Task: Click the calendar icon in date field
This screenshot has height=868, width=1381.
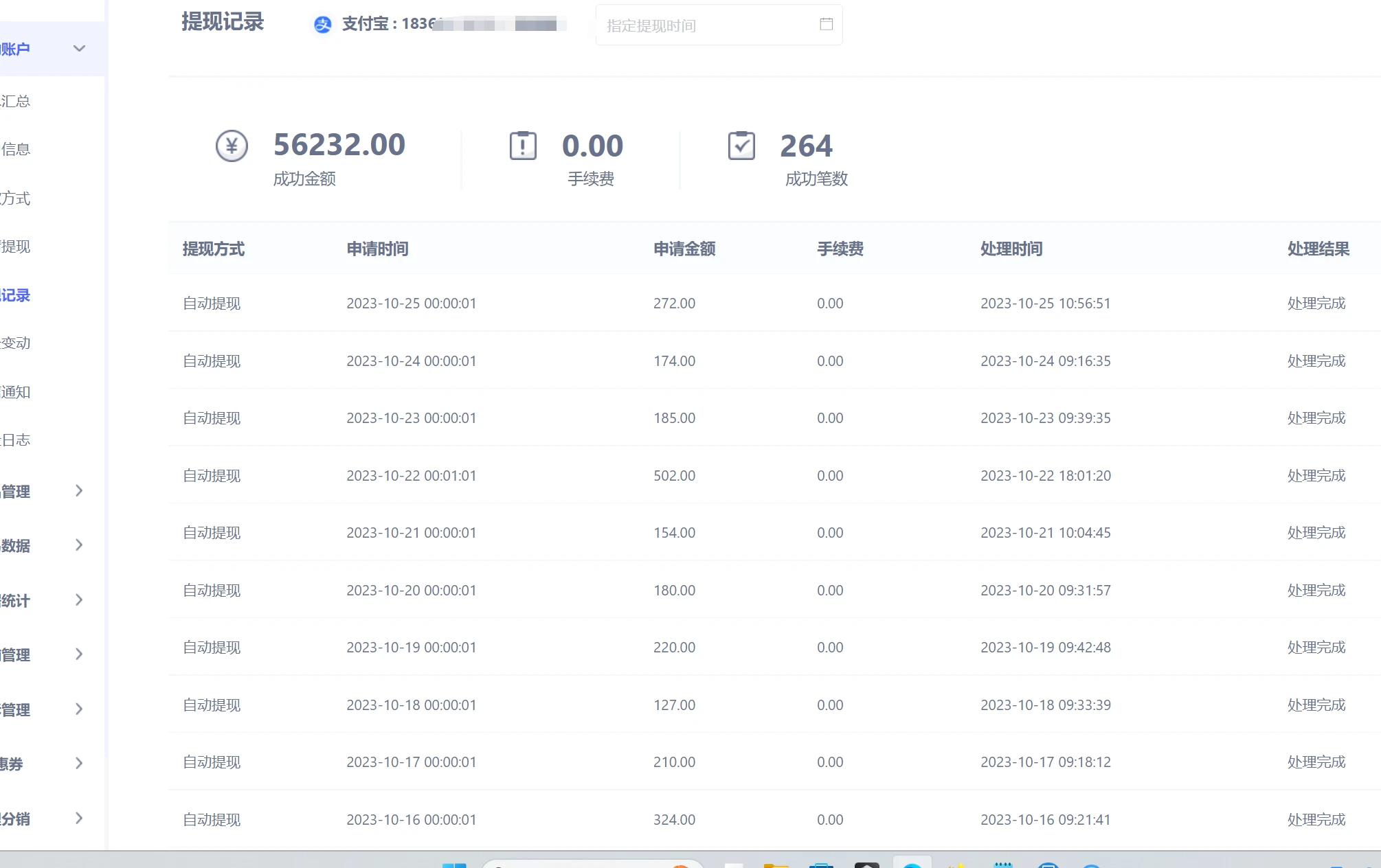Action: click(826, 25)
